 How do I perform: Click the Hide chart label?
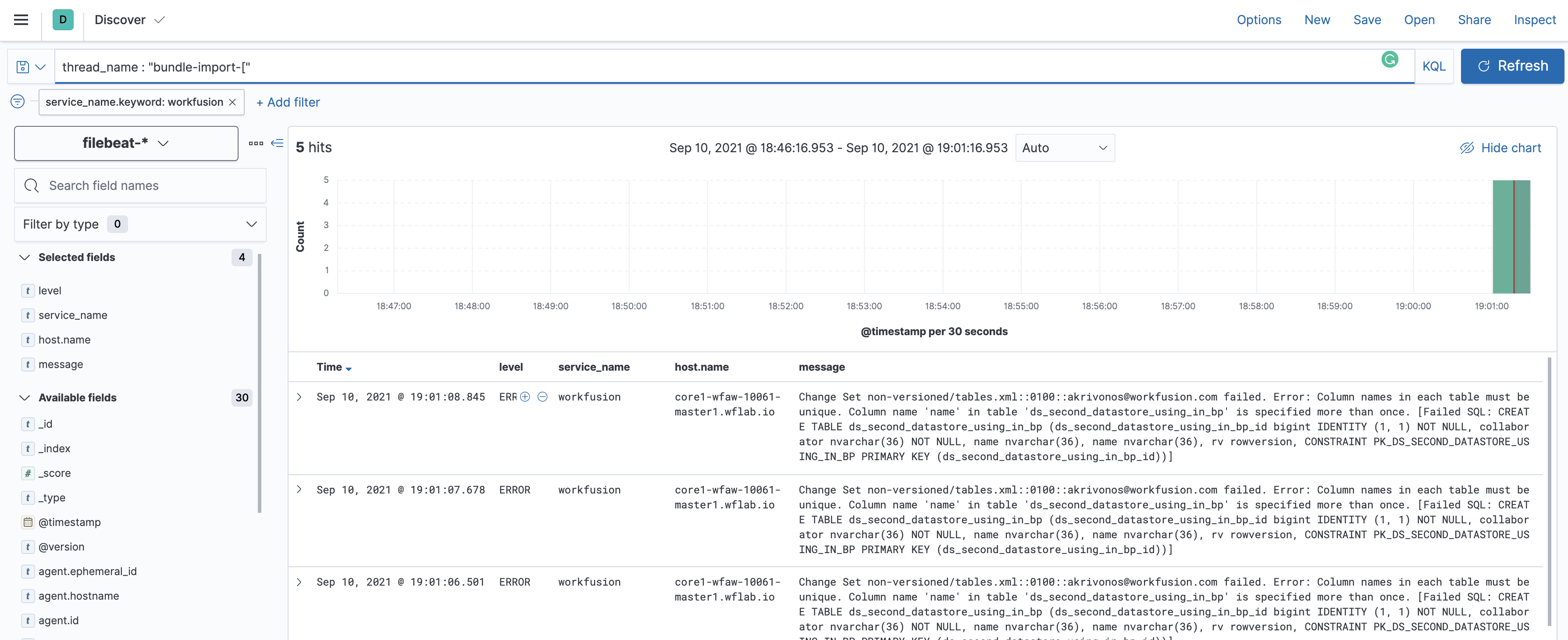[1511, 148]
